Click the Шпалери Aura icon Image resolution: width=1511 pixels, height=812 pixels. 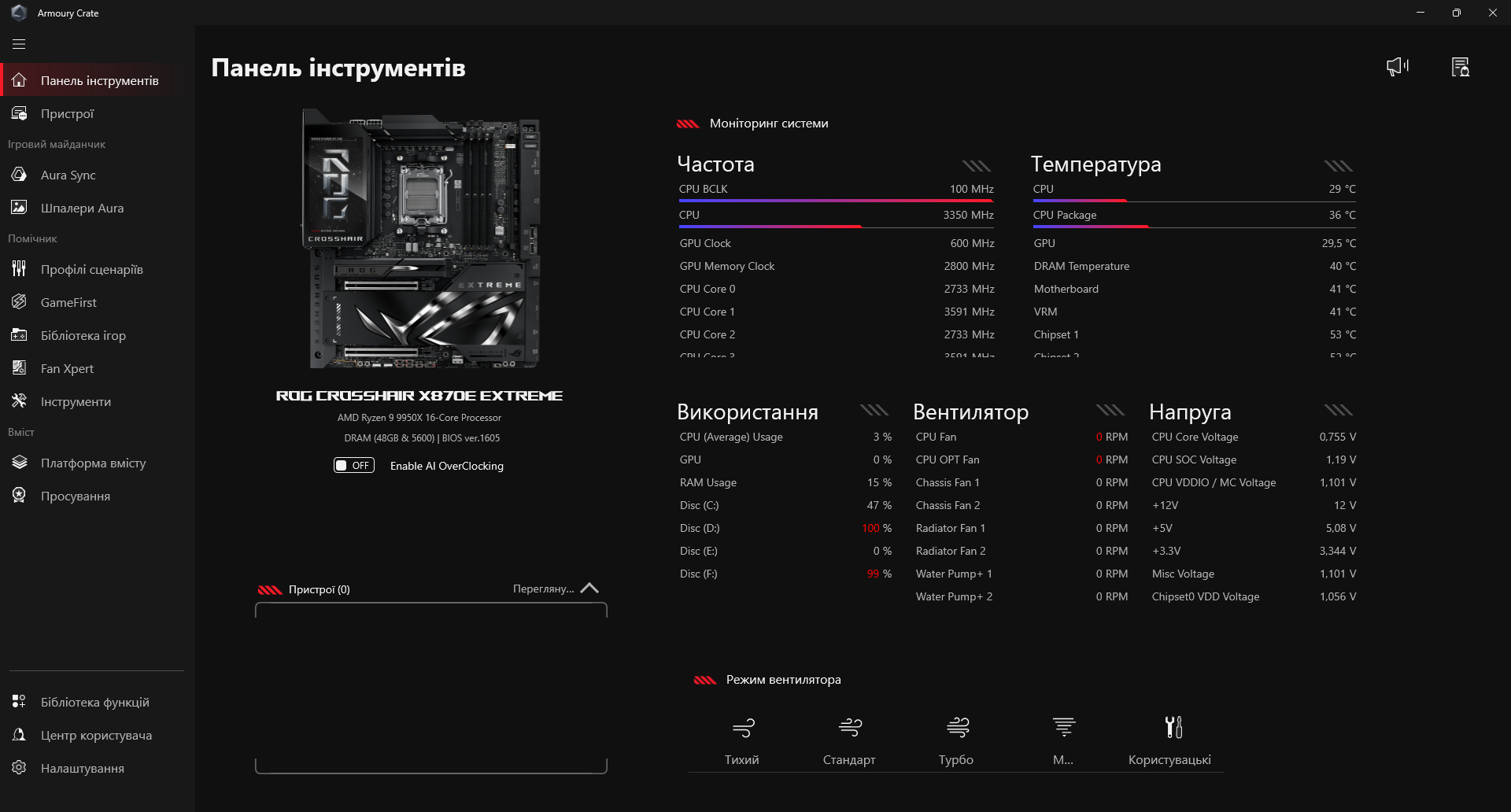click(x=20, y=208)
